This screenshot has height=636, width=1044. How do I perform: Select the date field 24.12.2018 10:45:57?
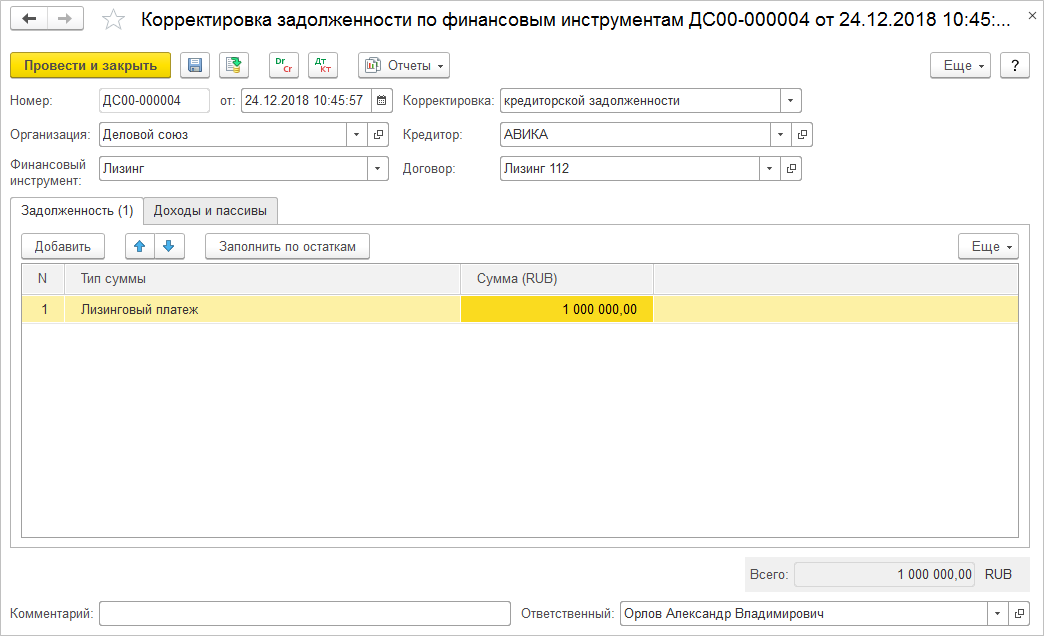306,101
